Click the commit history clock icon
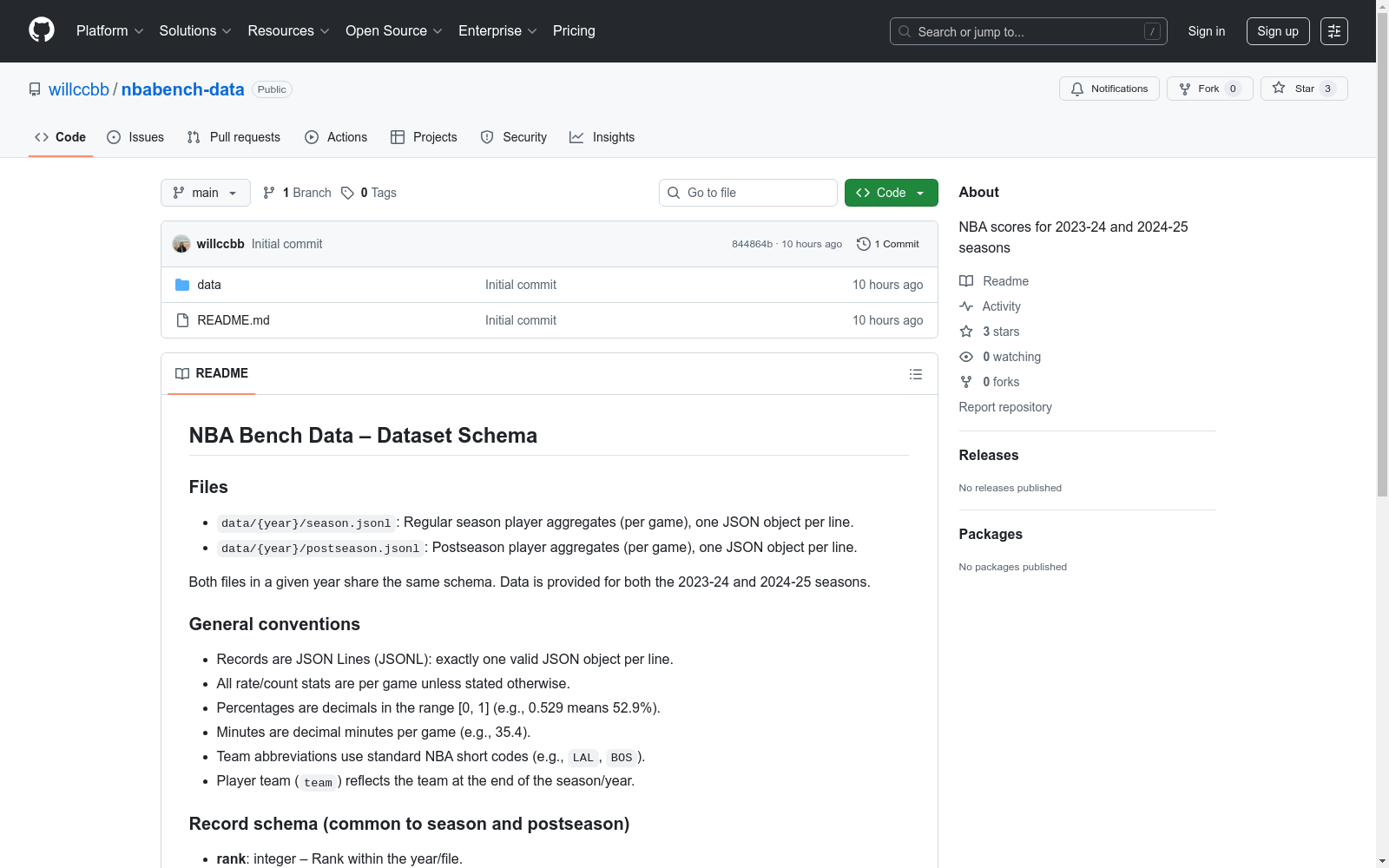 point(863,244)
